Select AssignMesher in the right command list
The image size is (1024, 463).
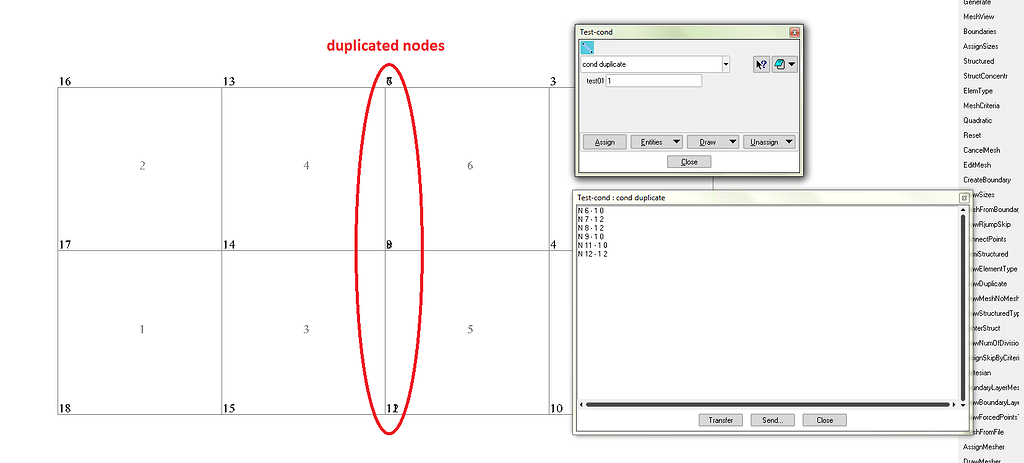[984, 447]
